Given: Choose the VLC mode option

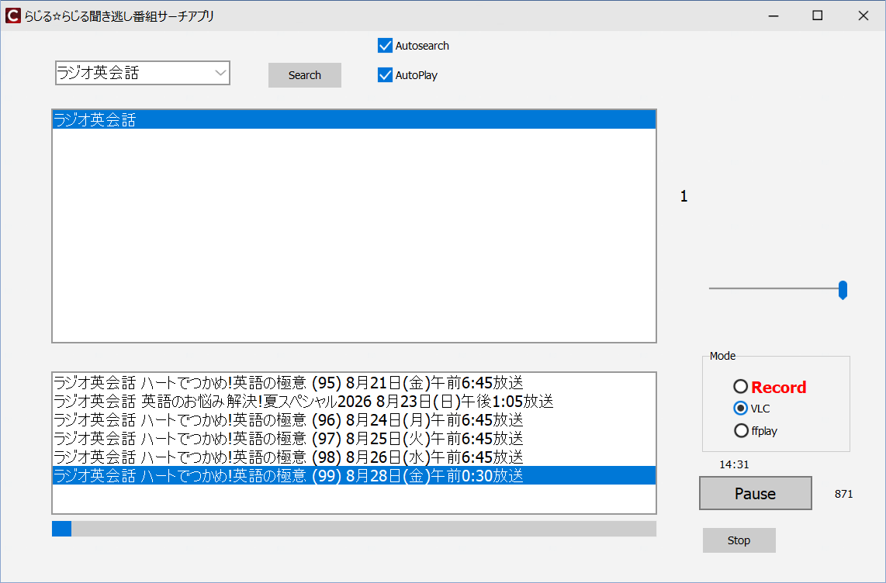Looking at the screenshot, I should tap(740, 408).
